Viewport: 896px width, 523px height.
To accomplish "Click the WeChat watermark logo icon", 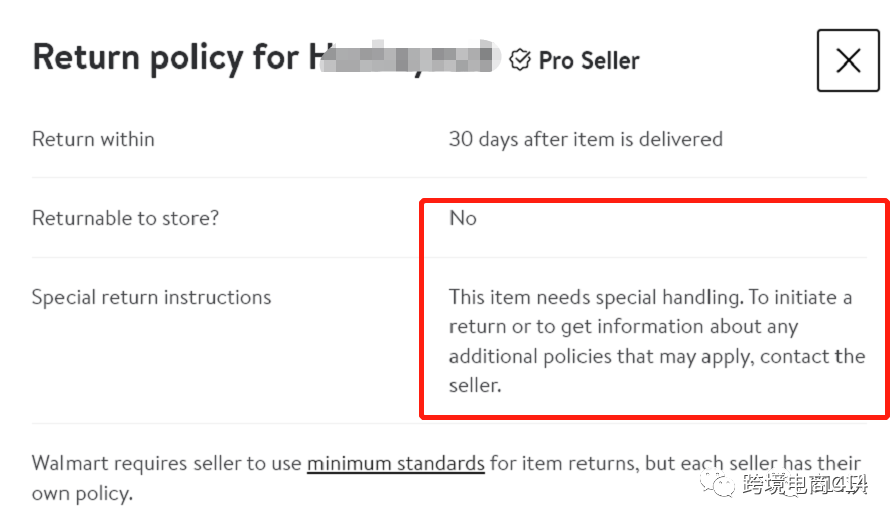I will (x=722, y=486).
